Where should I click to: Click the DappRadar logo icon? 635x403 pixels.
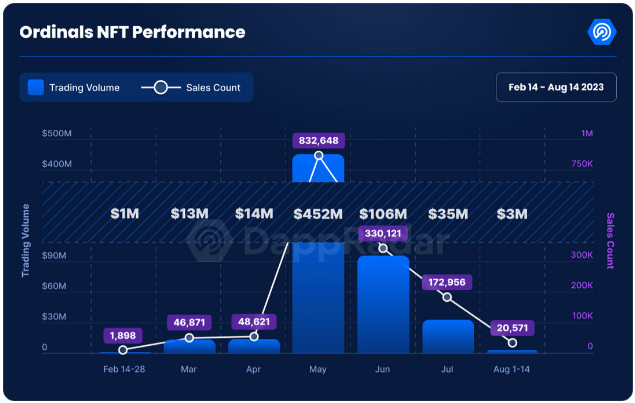602,31
